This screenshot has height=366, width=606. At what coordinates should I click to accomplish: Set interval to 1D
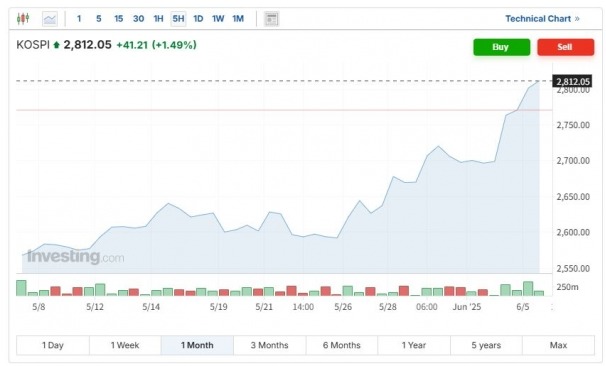point(198,19)
